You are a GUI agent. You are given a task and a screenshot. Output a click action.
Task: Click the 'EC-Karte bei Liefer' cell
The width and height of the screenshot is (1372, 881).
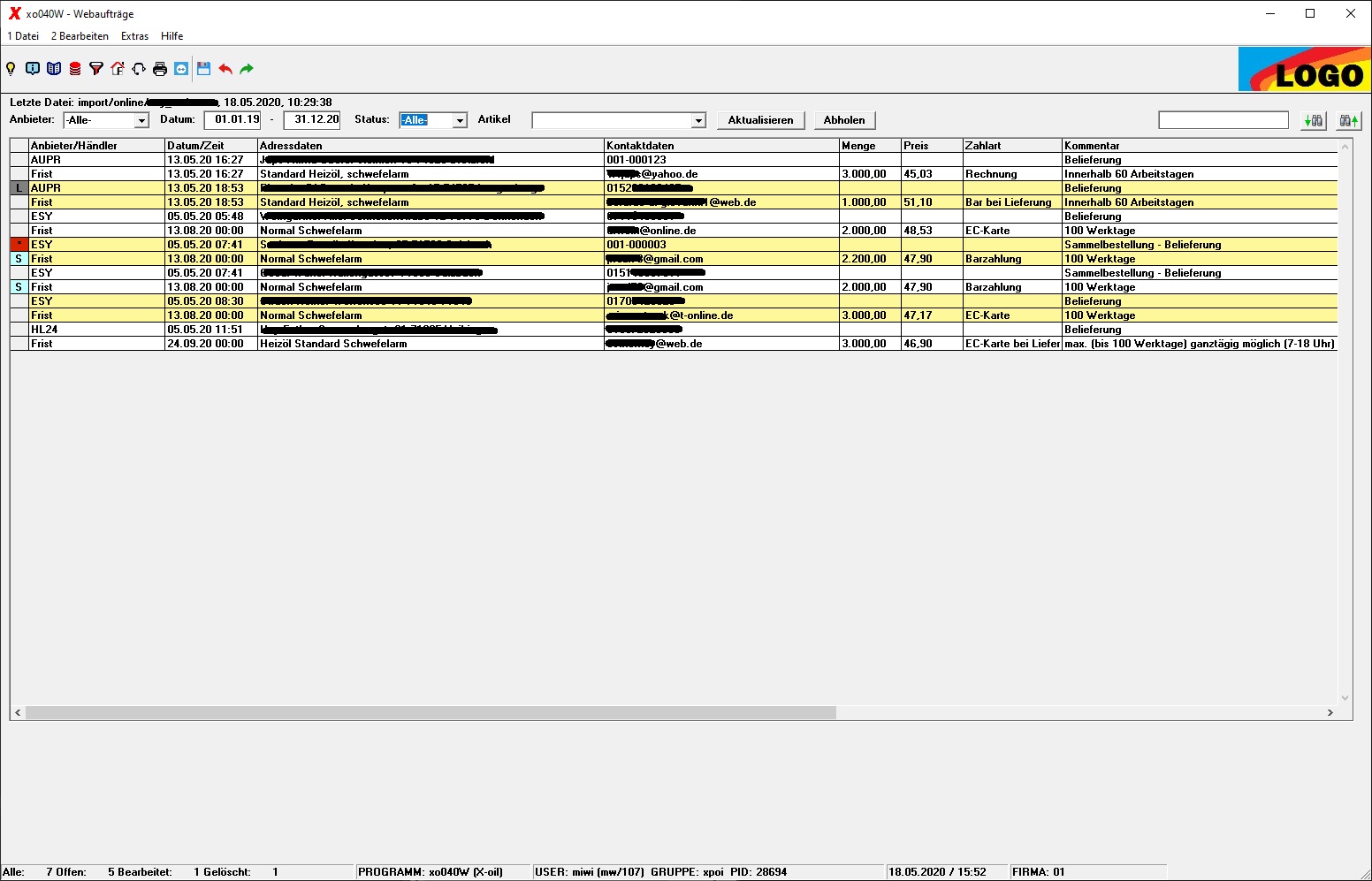[x=1012, y=344]
